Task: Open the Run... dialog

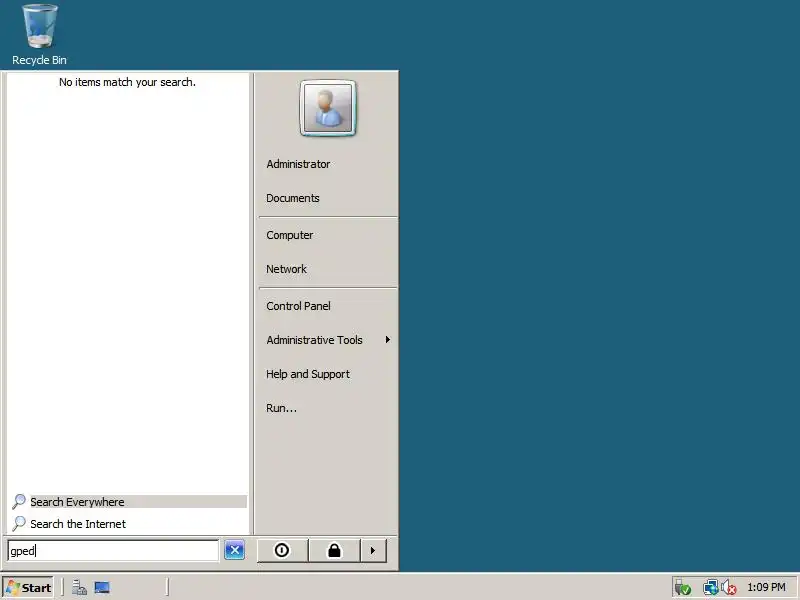Action: 281,408
